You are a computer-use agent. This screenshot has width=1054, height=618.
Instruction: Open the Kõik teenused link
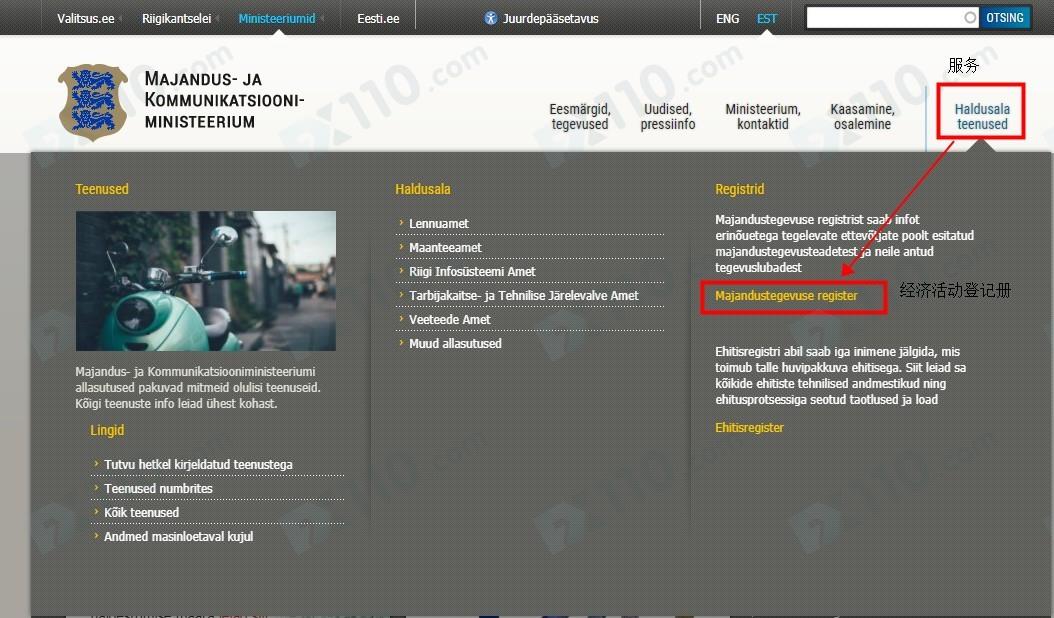click(x=141, y=513)
